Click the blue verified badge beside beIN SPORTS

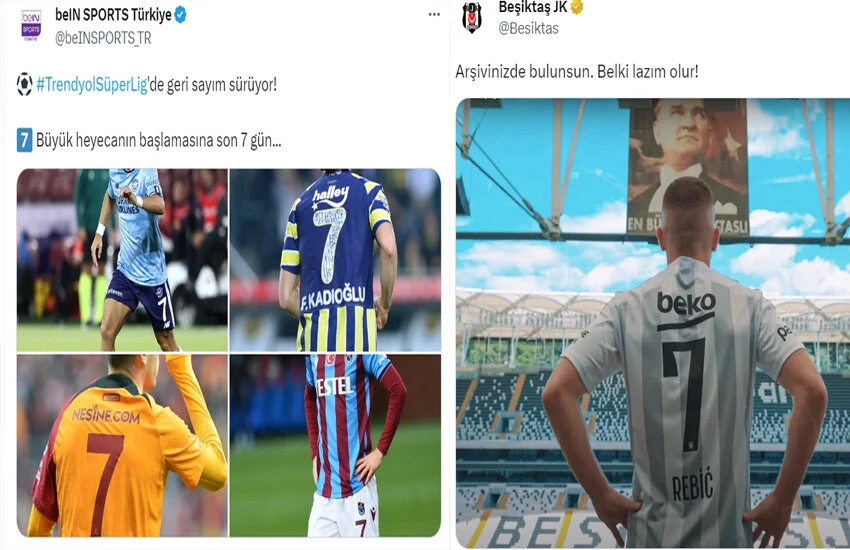tap(181, 15)
